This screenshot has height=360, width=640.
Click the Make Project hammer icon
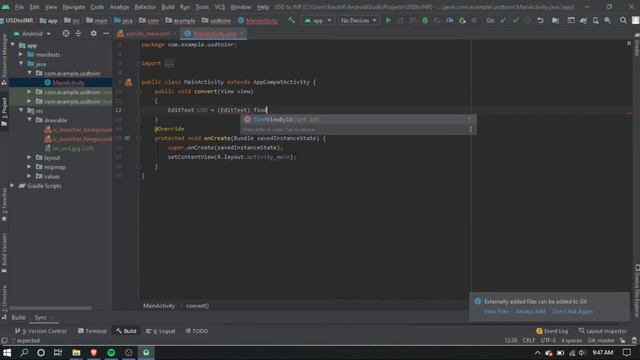point(291,20)
